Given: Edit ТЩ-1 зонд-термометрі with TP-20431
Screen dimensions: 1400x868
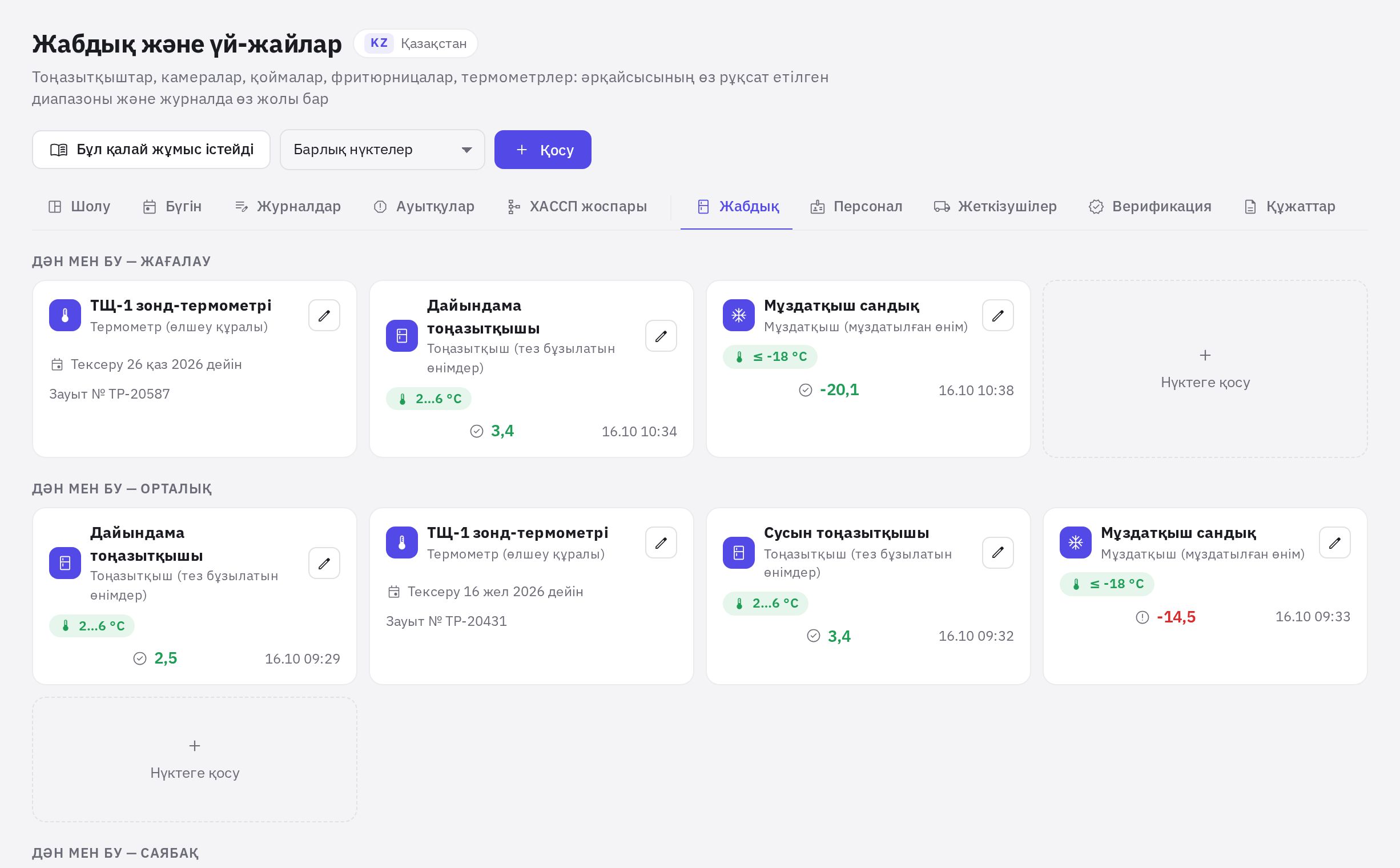Looking at the screenshot, I should pyautogui.click(x=661, y=542).
